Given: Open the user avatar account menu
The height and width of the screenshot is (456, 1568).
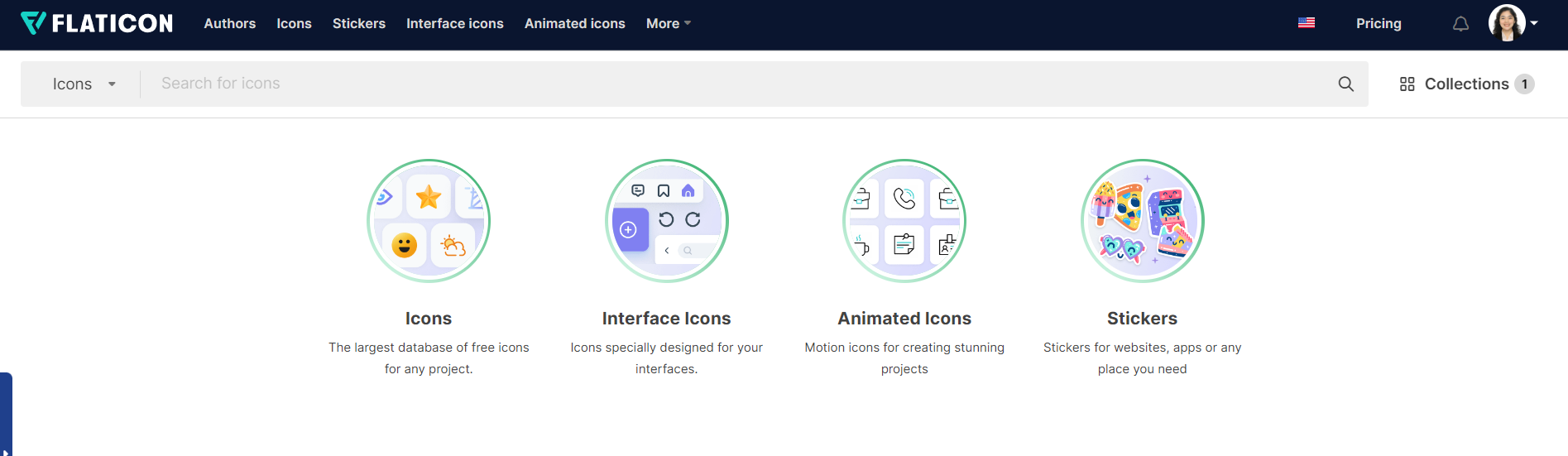Looking at the screenshot, I should point(1513,23).
